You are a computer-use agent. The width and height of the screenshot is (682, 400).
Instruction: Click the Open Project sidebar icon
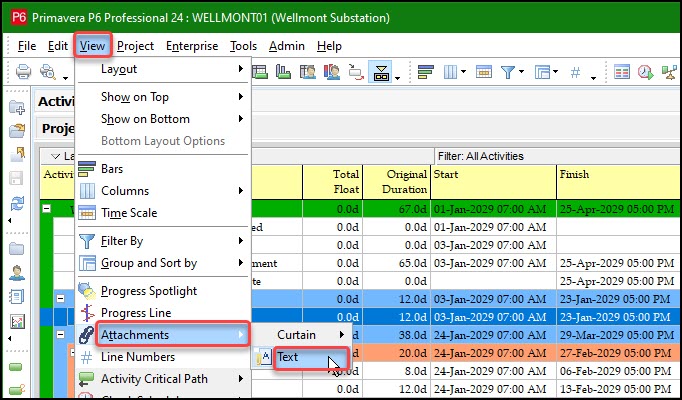17,130
